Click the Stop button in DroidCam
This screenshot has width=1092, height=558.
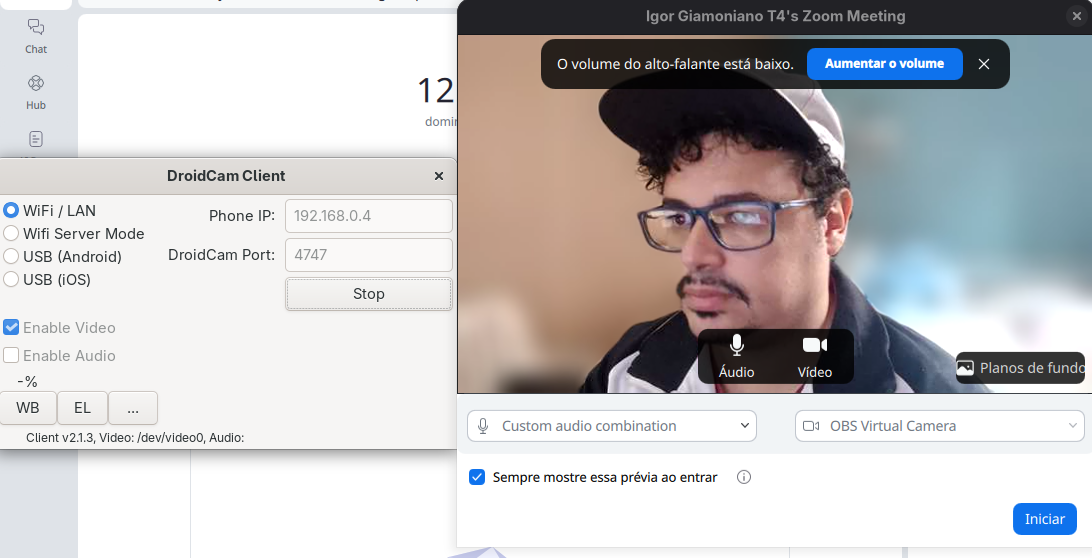[368, 294]
